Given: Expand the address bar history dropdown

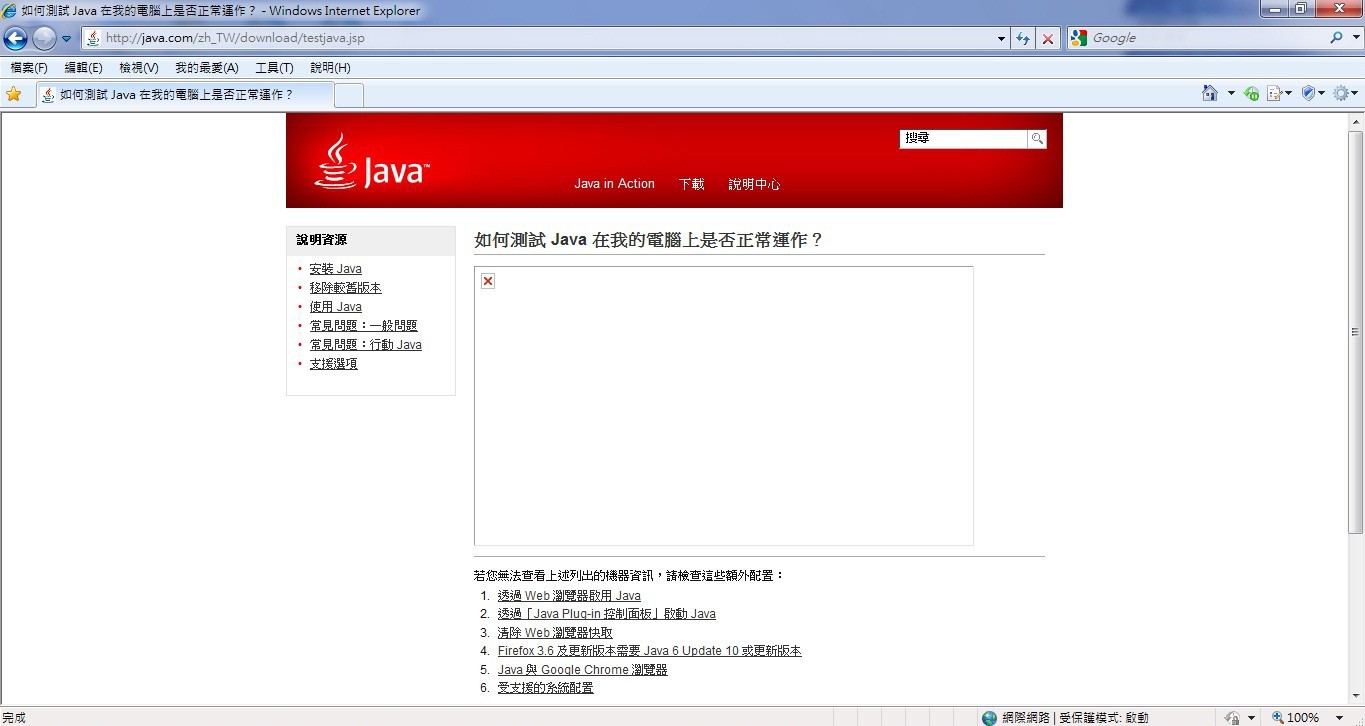Looking at the screenshot, I should (x=1002, y=39).
